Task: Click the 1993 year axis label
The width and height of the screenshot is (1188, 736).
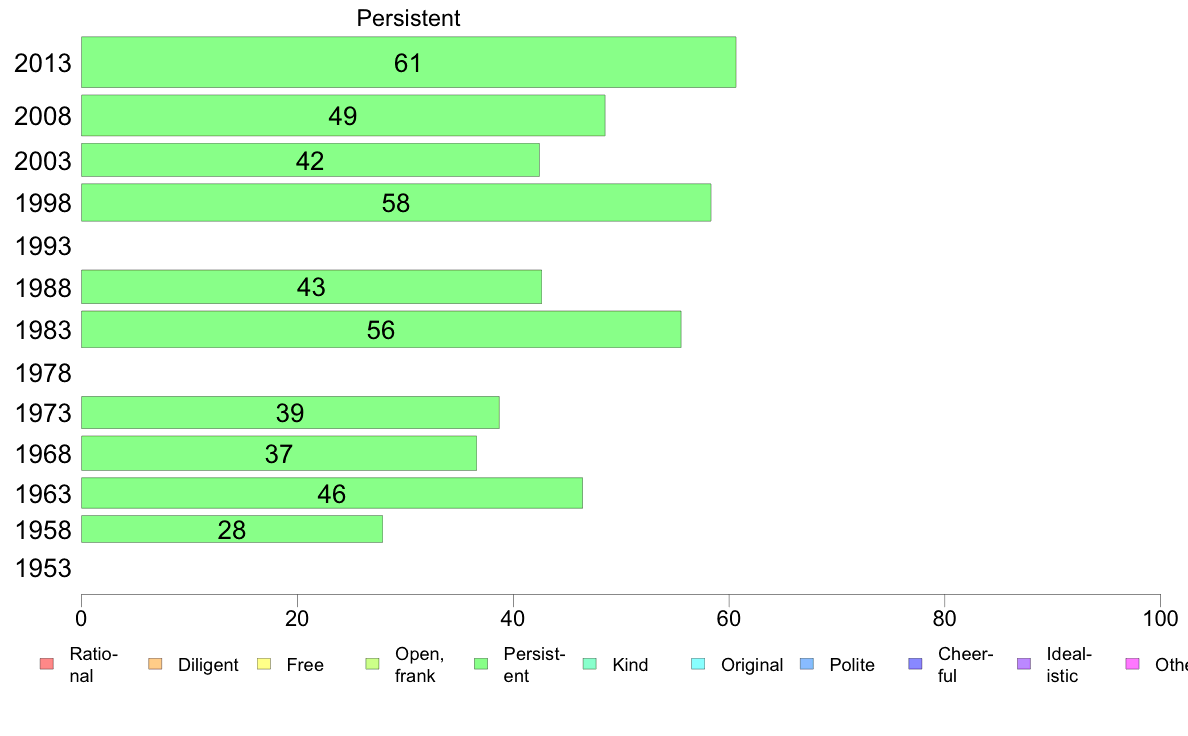Action: coord(43,246)
